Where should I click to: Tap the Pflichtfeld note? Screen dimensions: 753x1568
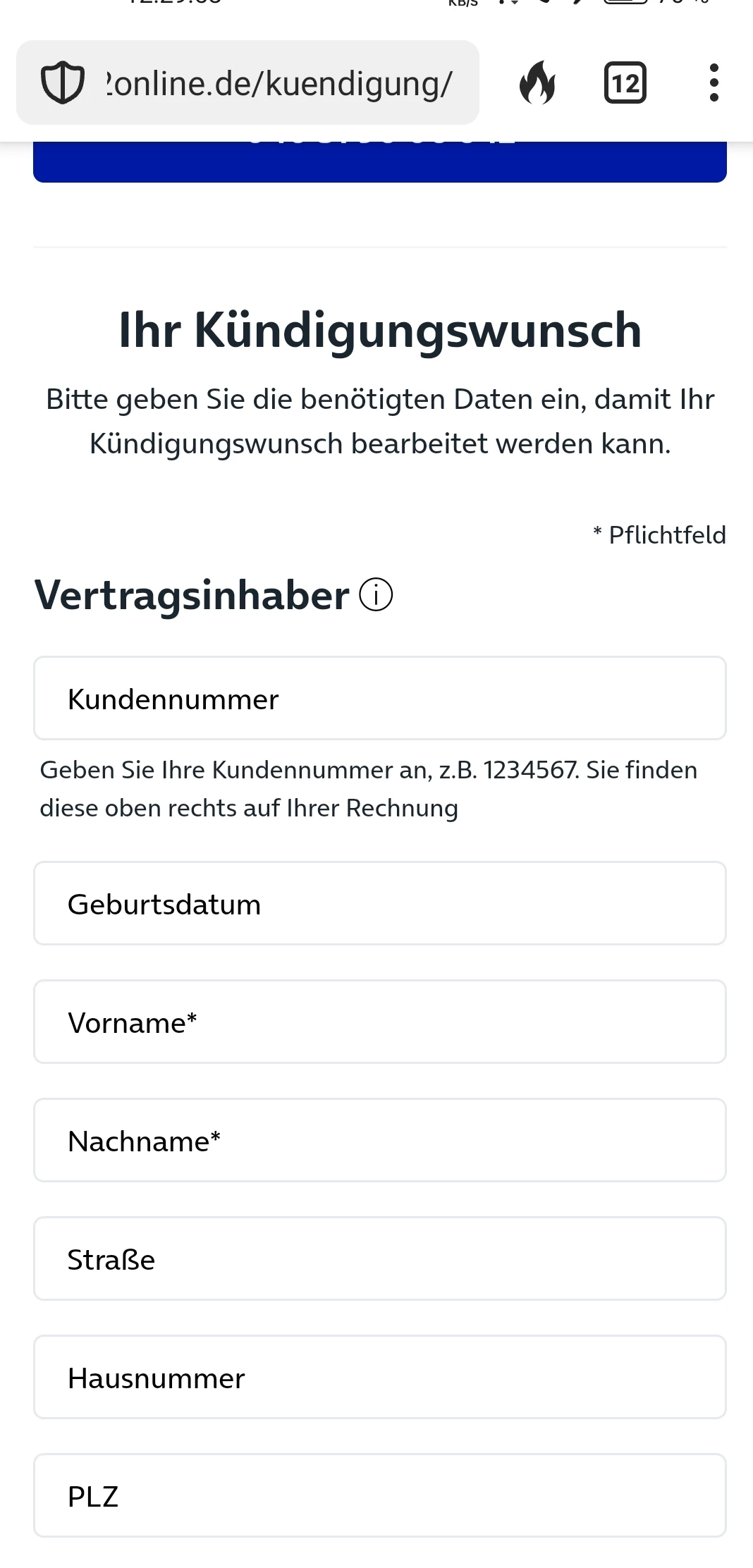(x=659, y=535)
